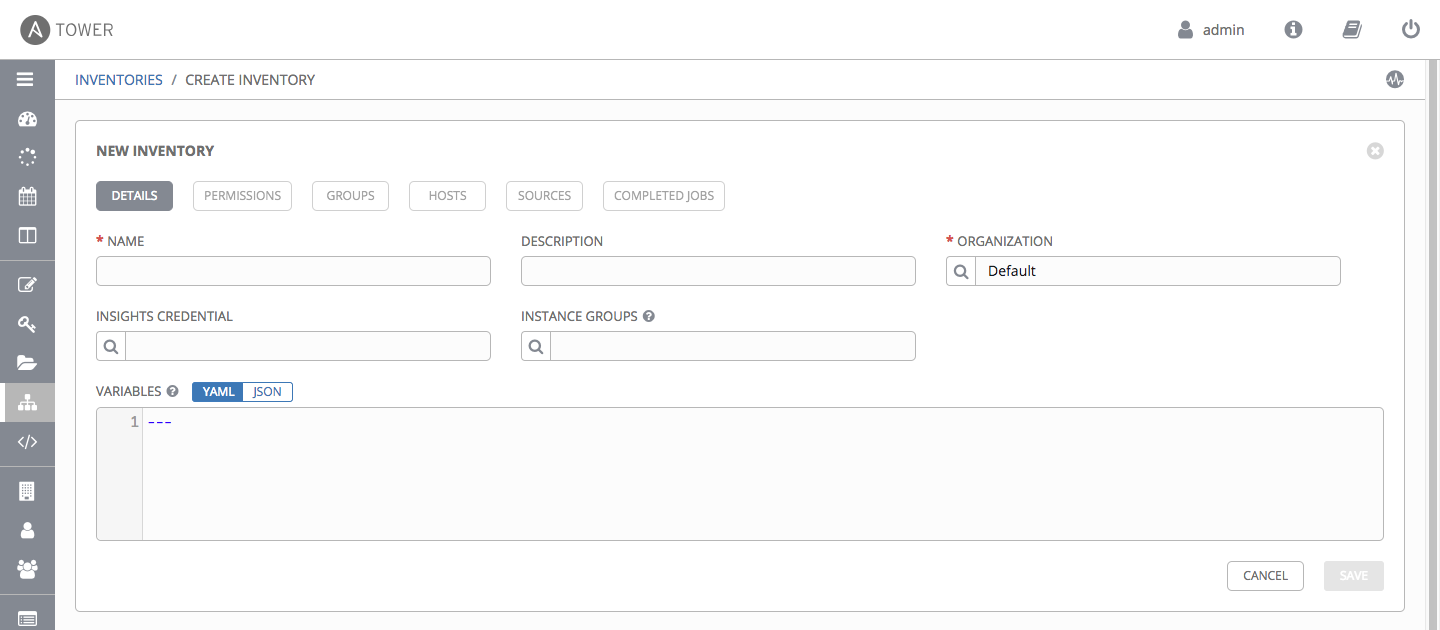Open Inventory Scripts code icon
Screen dimensions: 1440x630
27,441
